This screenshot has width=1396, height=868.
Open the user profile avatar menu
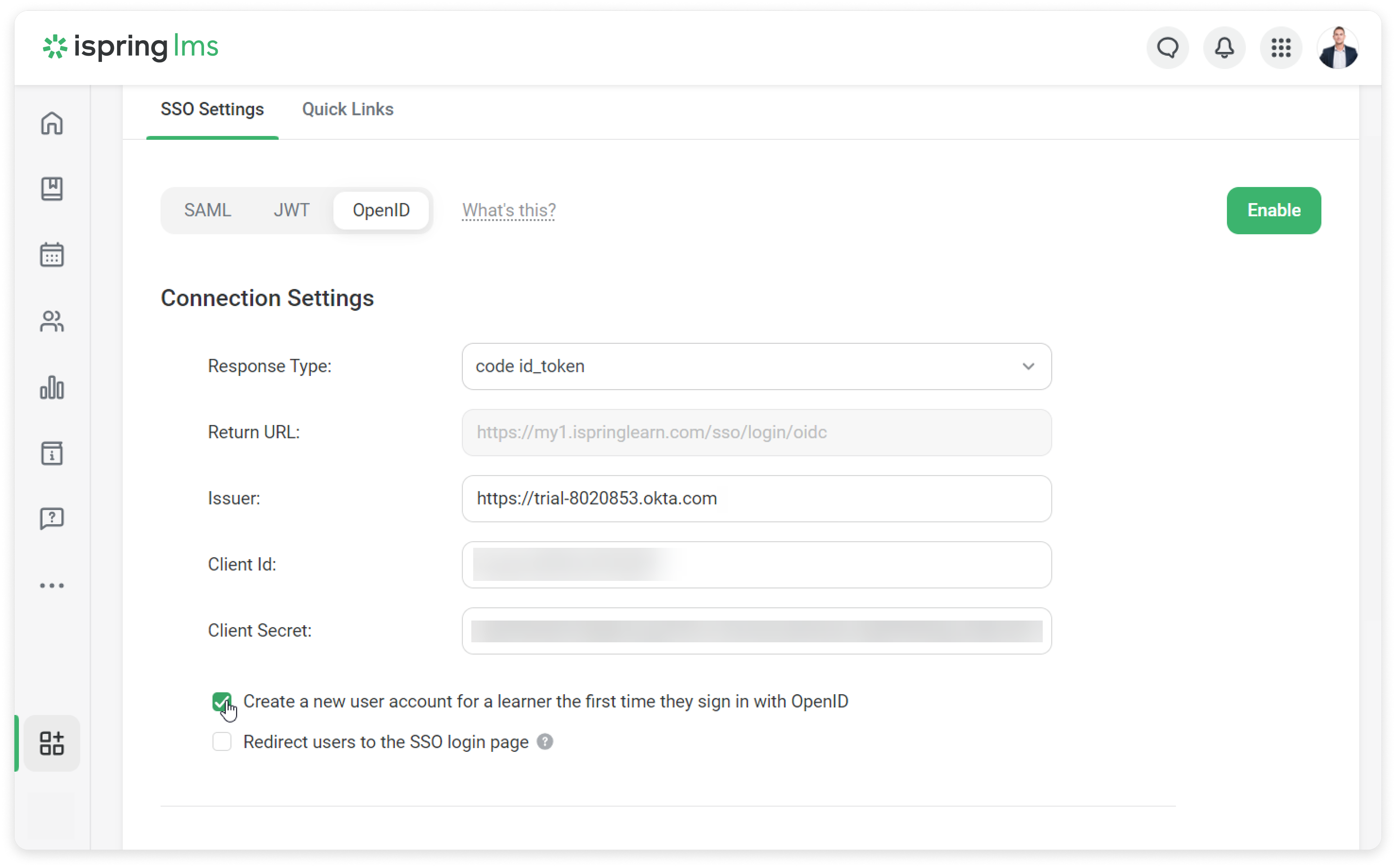click(x=1337, y=48)
